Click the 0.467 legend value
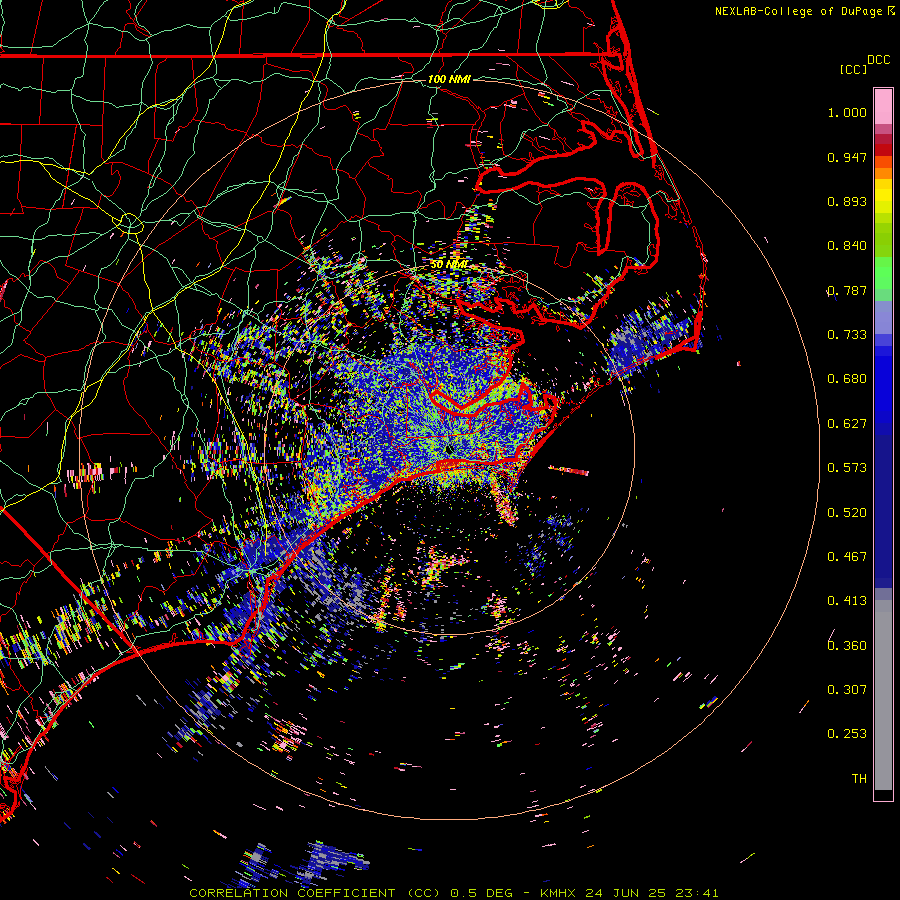This screenshot has height=900, width=900. coord(847,557)
